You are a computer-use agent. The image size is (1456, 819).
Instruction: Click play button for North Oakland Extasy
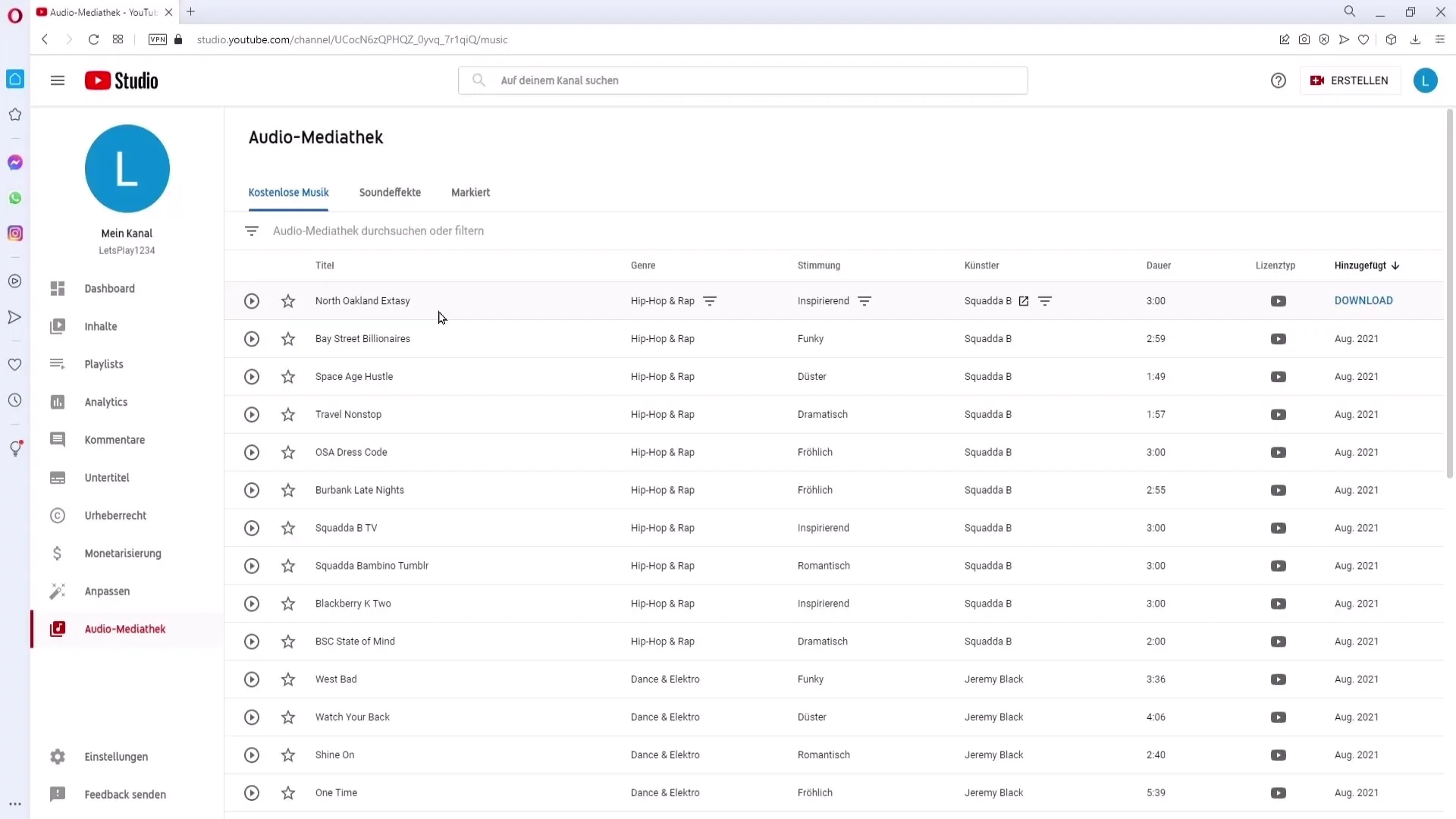pyautogui.click(x=252, y=300)
